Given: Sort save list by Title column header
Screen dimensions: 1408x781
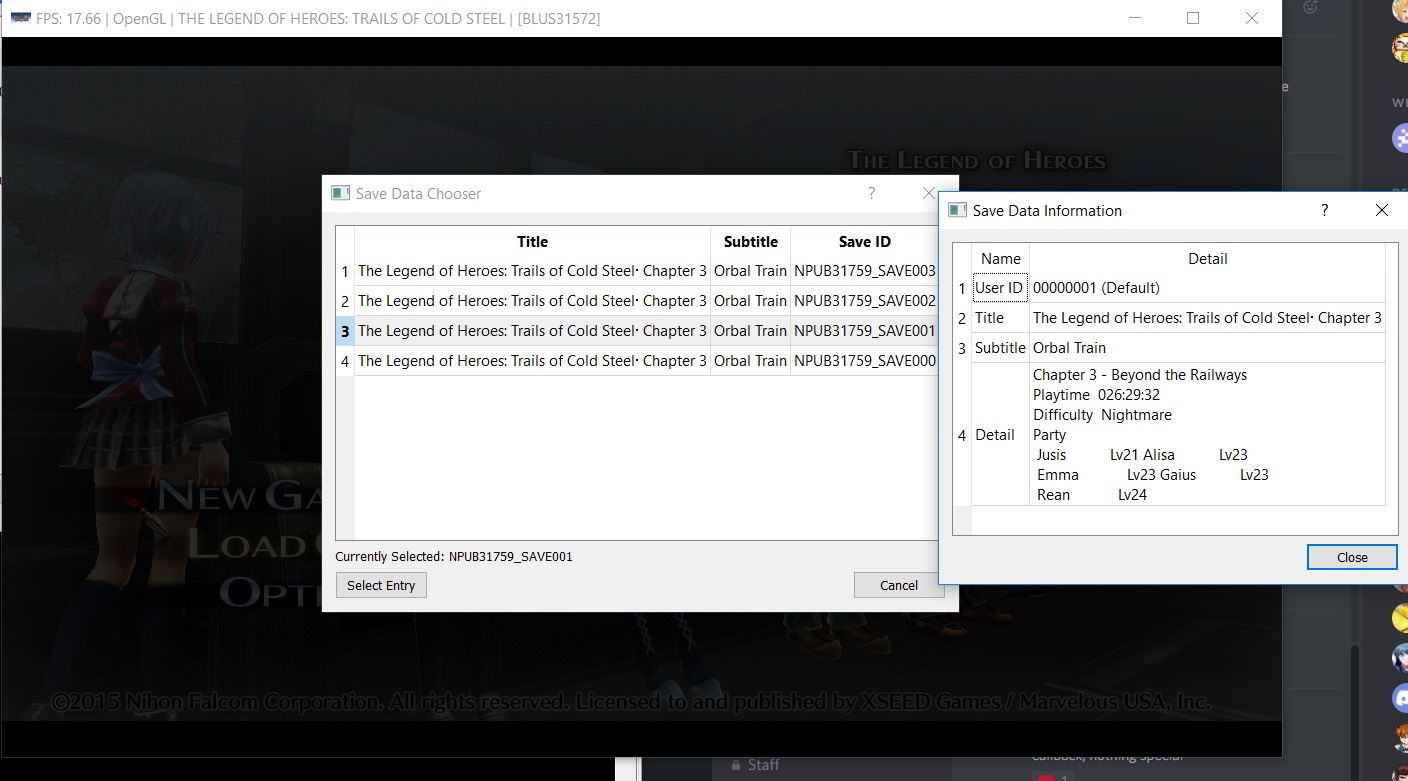Looking at the screenshot, I should click(532, 241).
